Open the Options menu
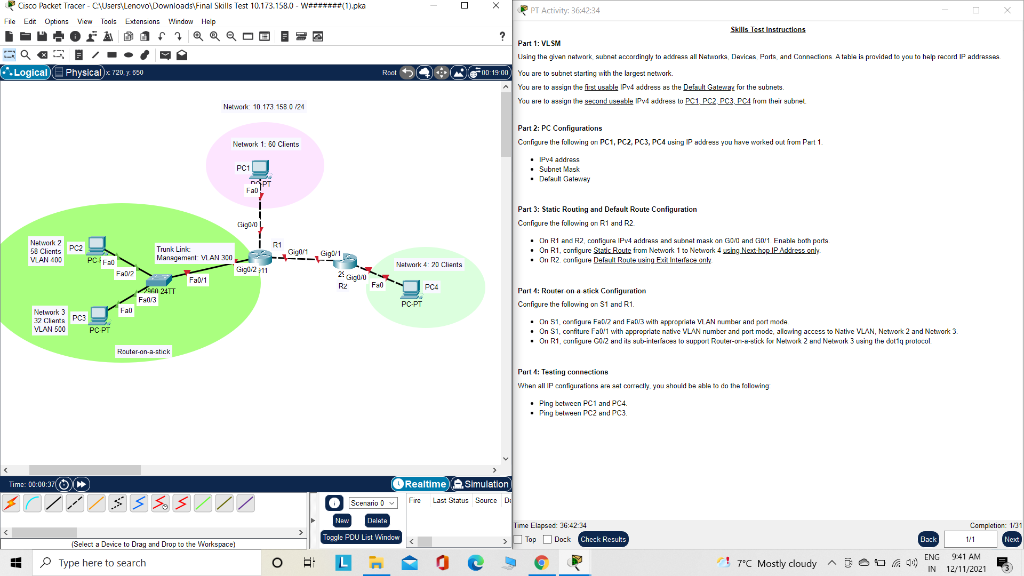This screenshot has height=576, width=1024. (56, 22)
